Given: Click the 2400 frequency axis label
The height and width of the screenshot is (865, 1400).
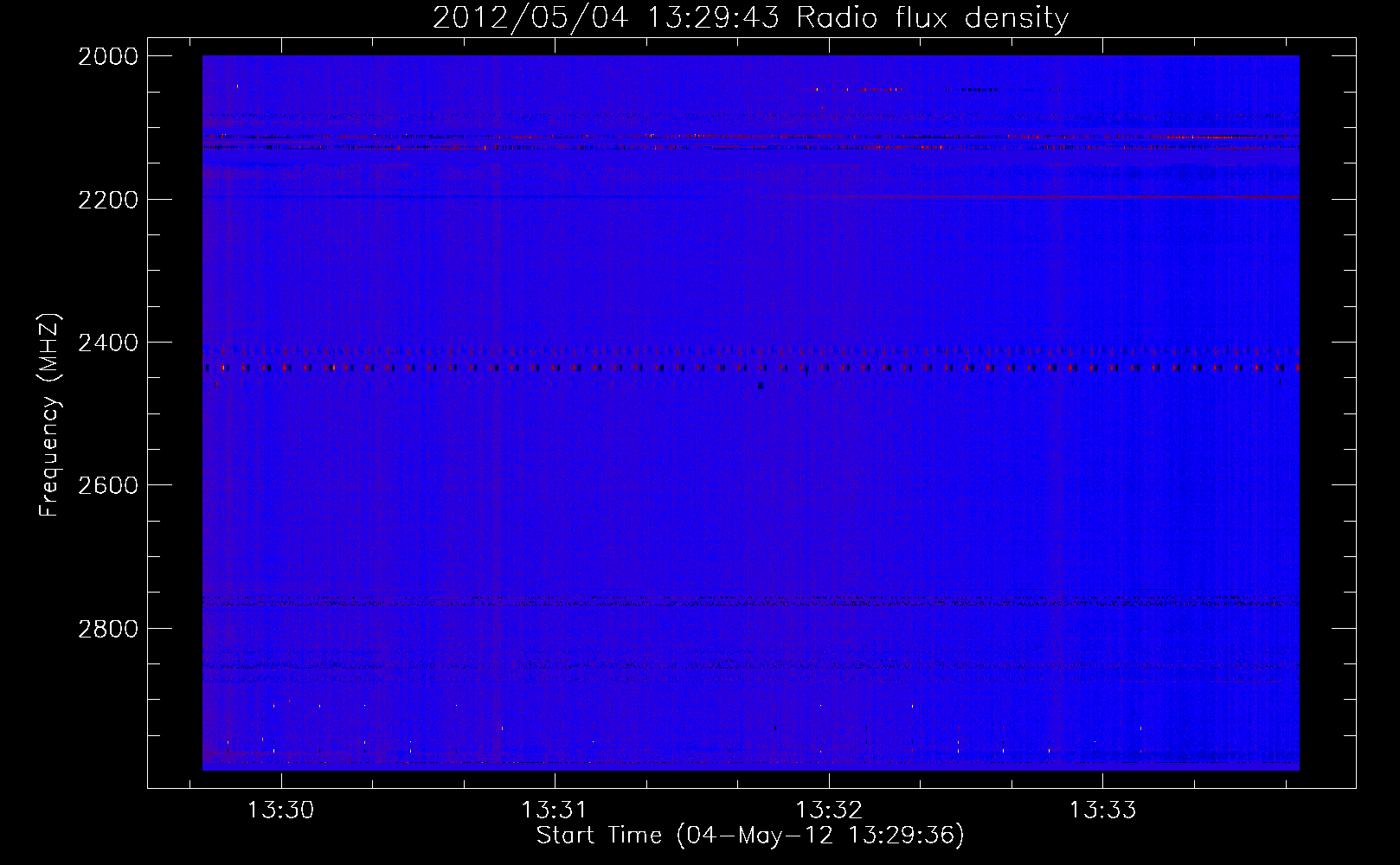Looking at the screenshot, I should pos(108,343).
